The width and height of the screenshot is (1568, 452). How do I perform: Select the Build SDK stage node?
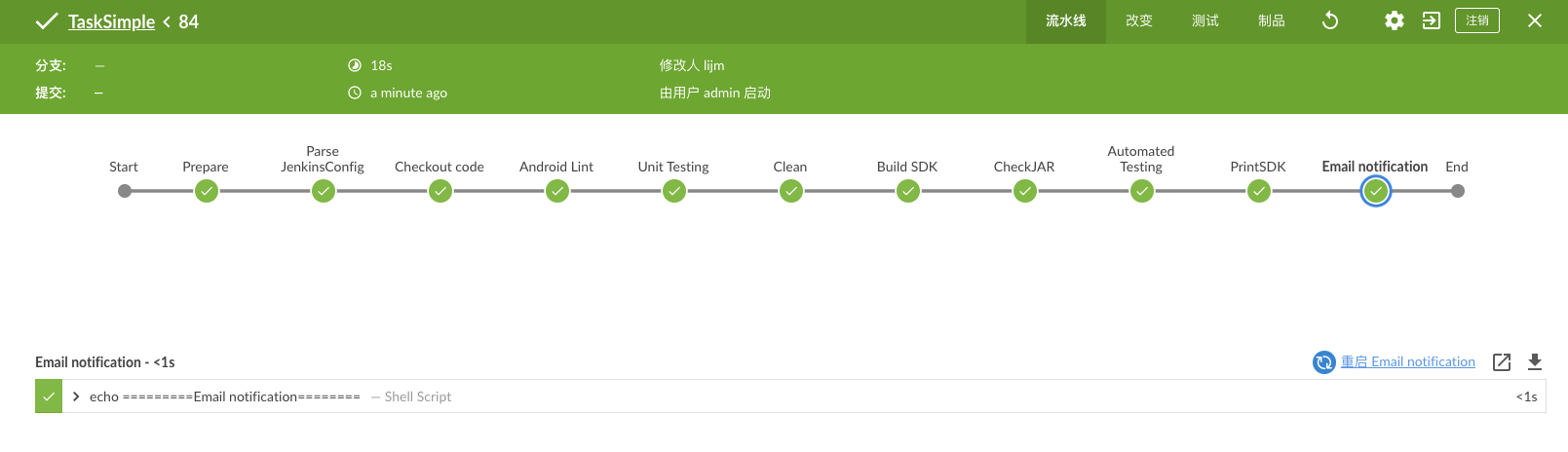click(x=907, y=191)
